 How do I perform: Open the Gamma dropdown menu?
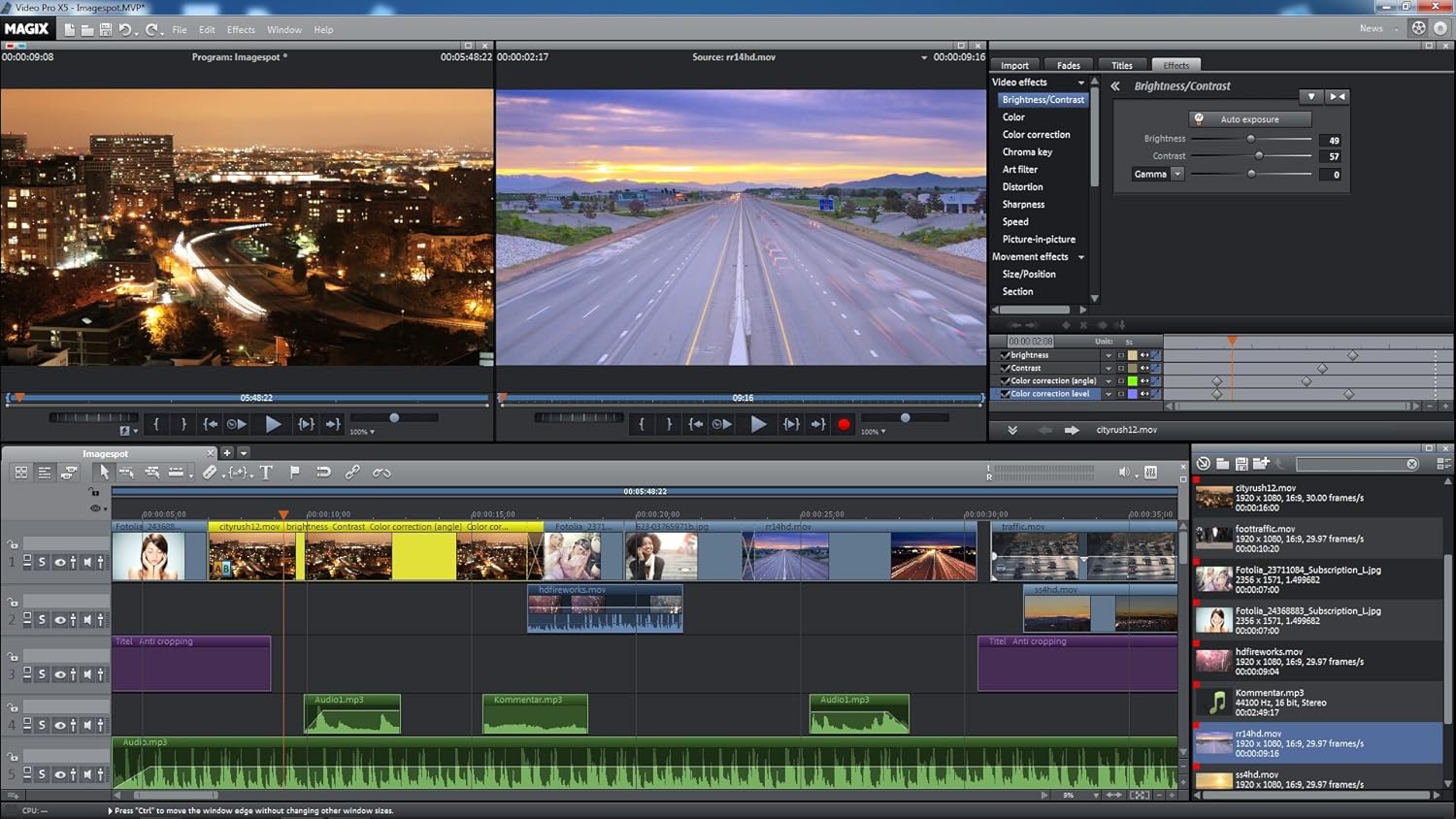[x=1177, y=175]
